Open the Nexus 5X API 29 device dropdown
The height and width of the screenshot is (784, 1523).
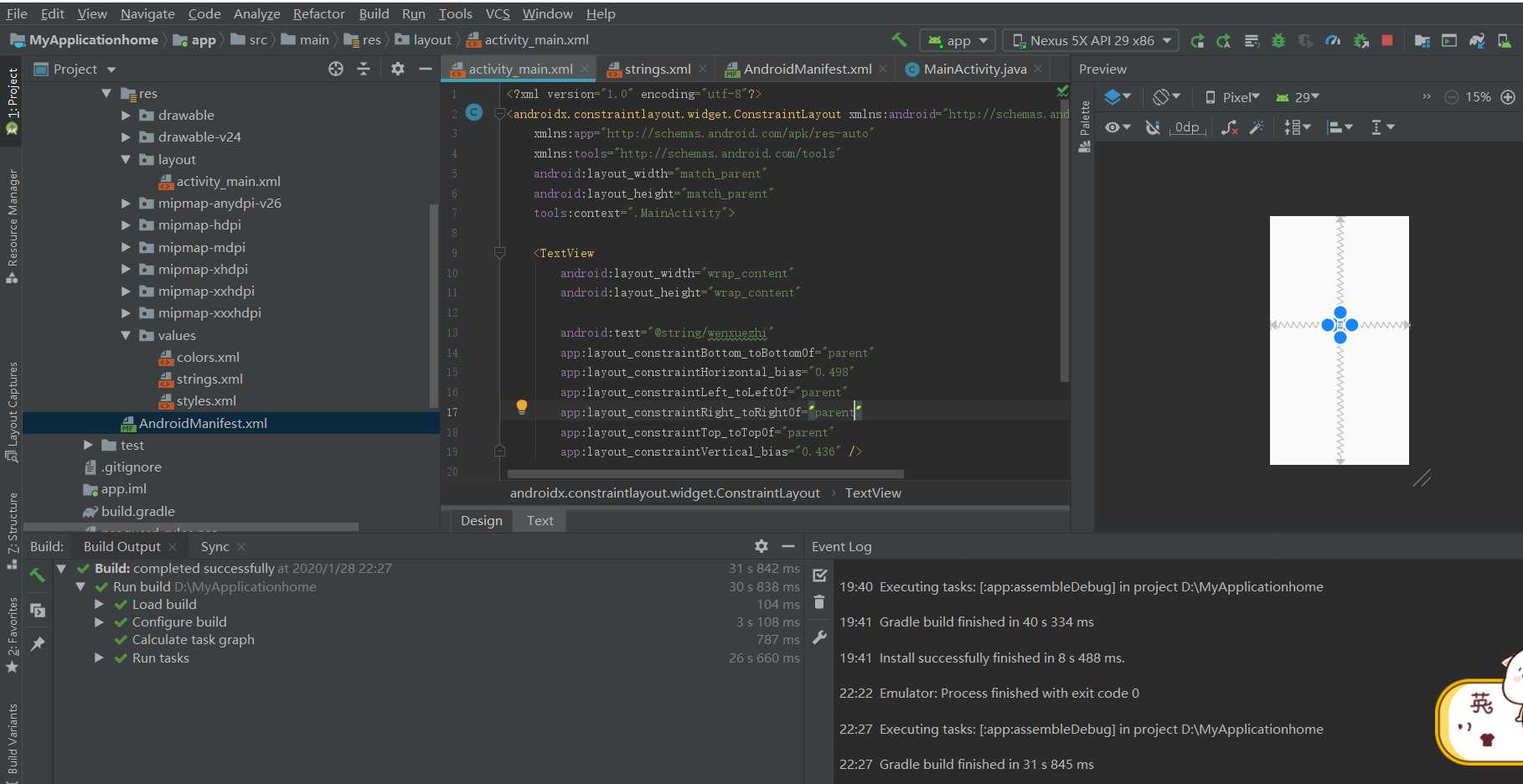pyautogui.click(x=1091, y=40)
